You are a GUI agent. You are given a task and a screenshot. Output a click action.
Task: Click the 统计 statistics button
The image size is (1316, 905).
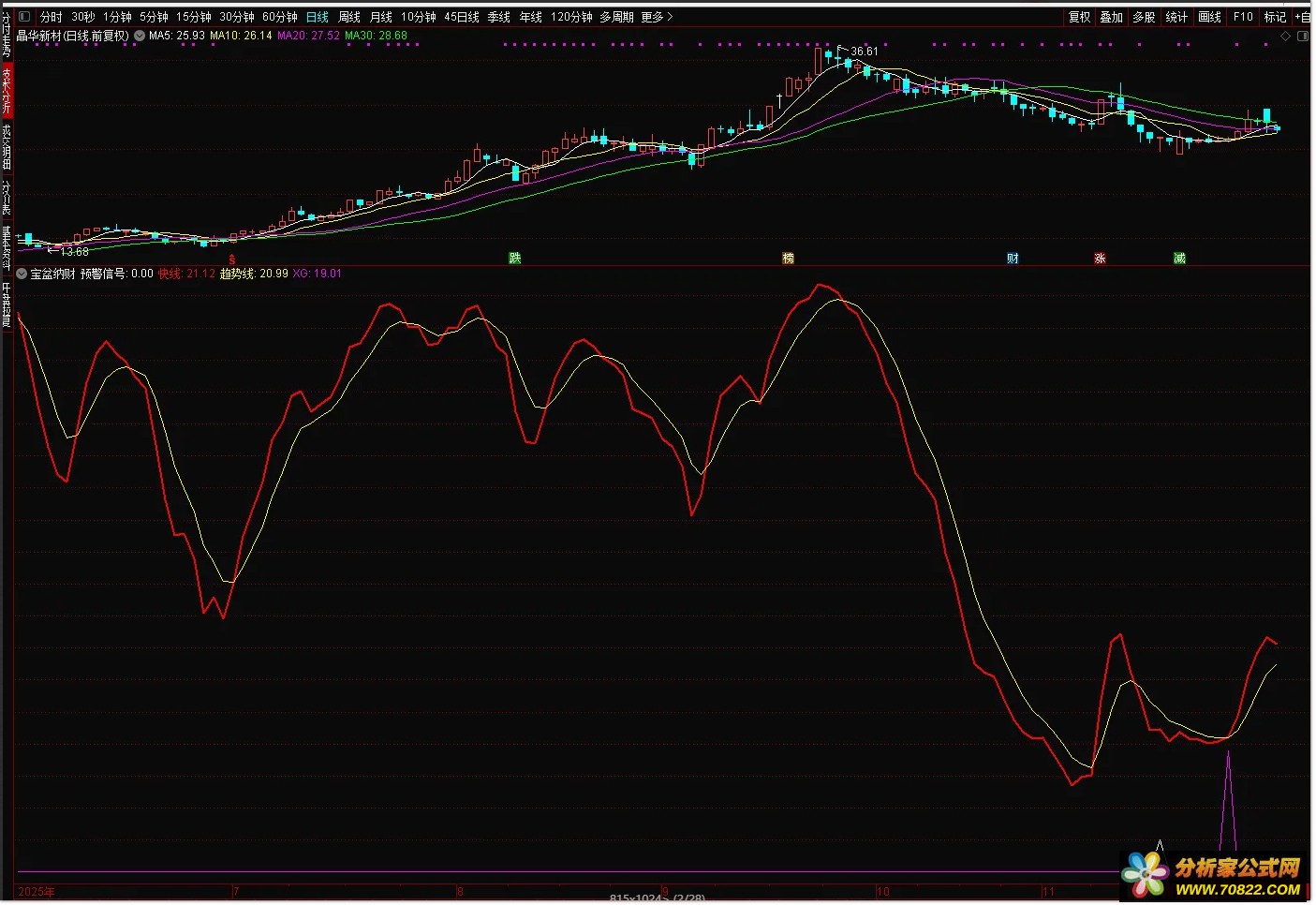pyautogui.click(x=1176, y=17)
